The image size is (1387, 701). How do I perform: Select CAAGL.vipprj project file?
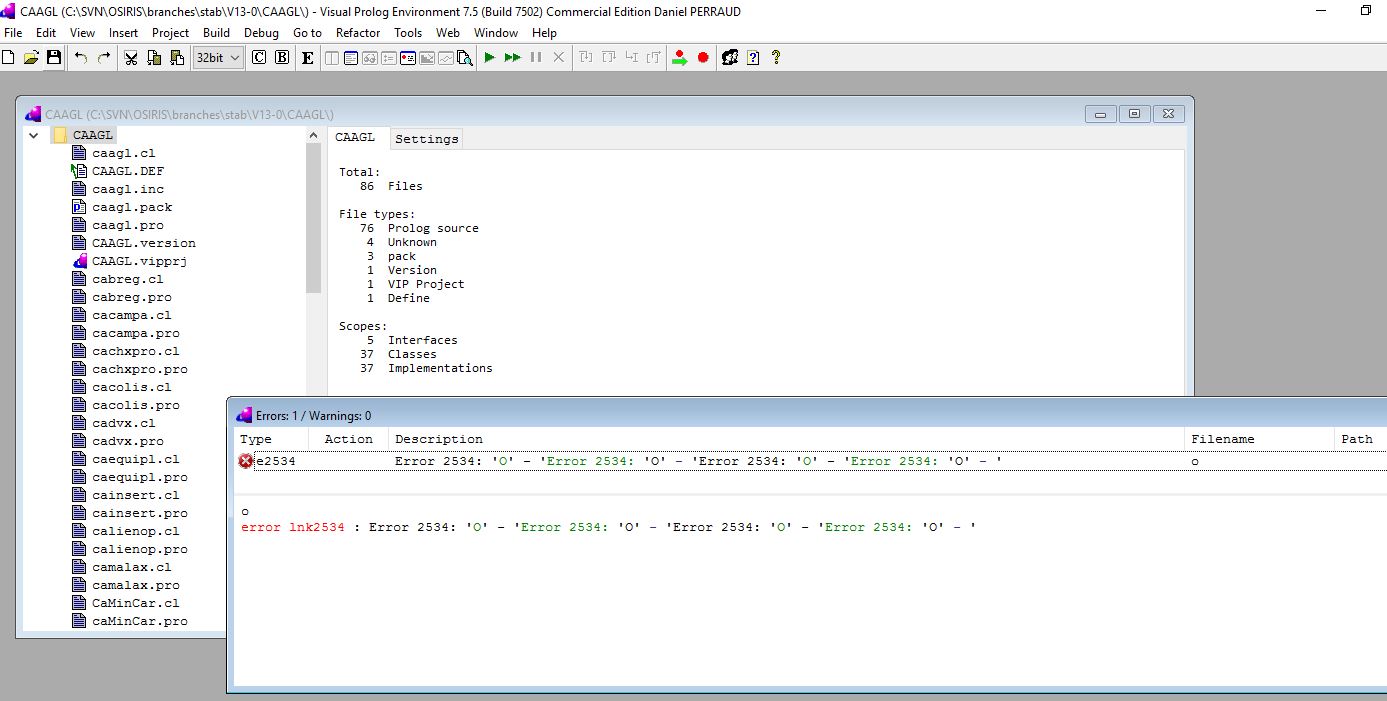[139, 261]
